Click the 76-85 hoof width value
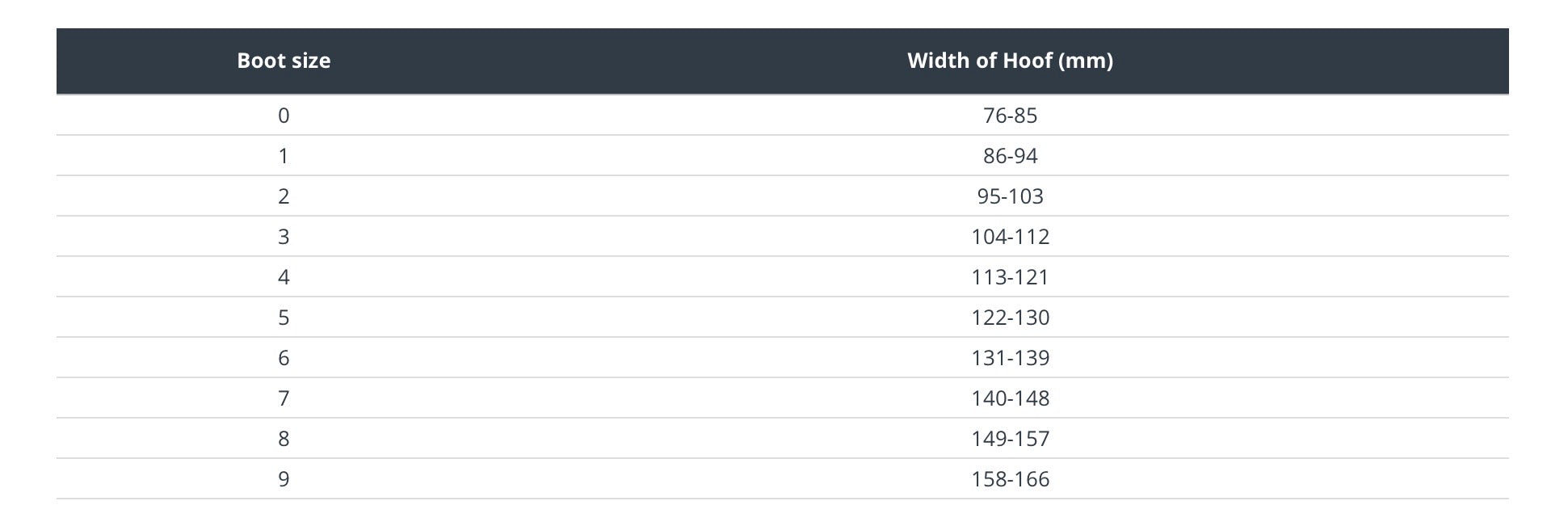The image size is (1568, 522). [x=1010, y=116]
